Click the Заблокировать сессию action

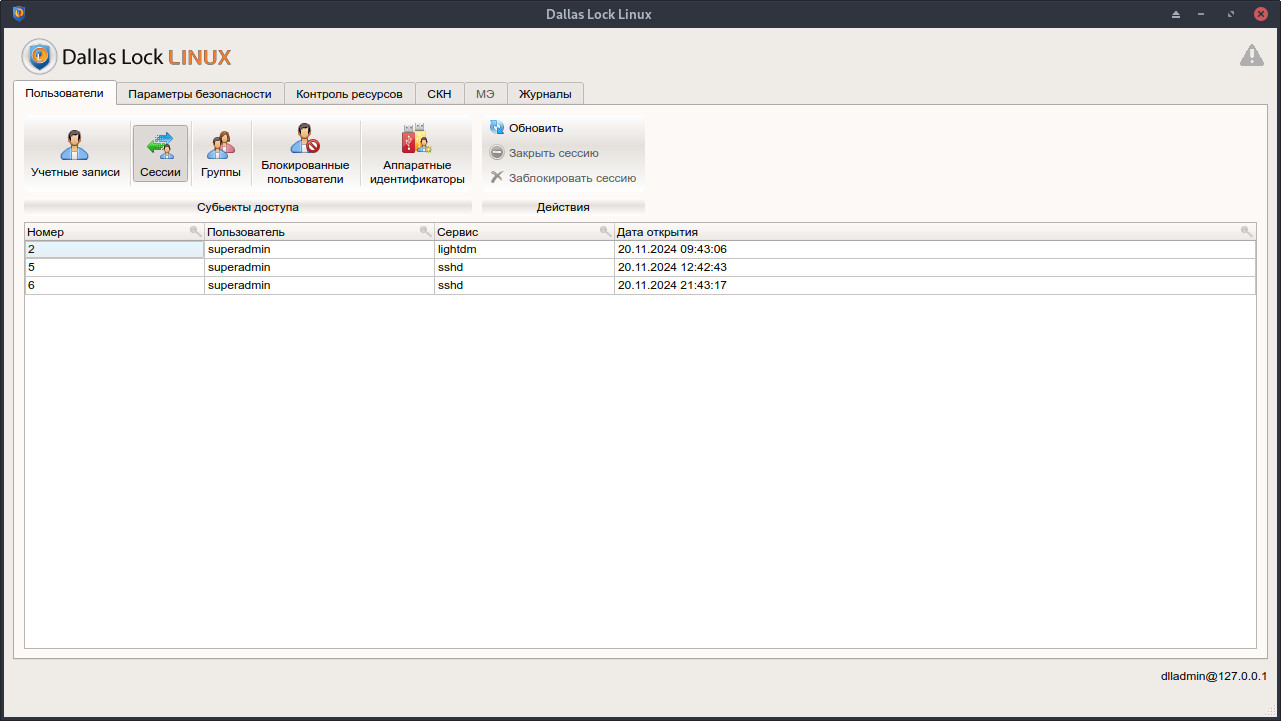tap(565, 177)
